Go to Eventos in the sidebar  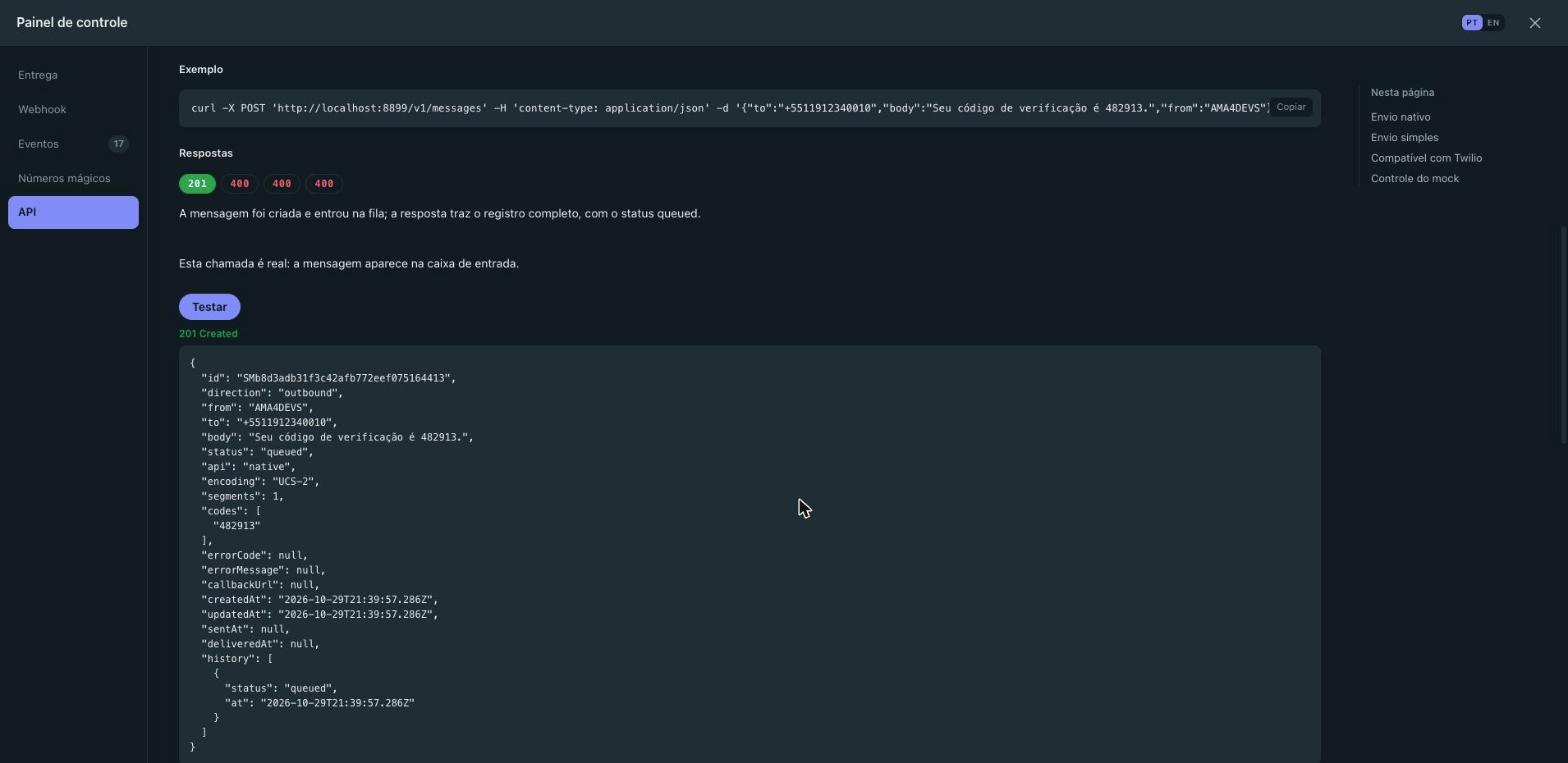(x=73, y=144)
